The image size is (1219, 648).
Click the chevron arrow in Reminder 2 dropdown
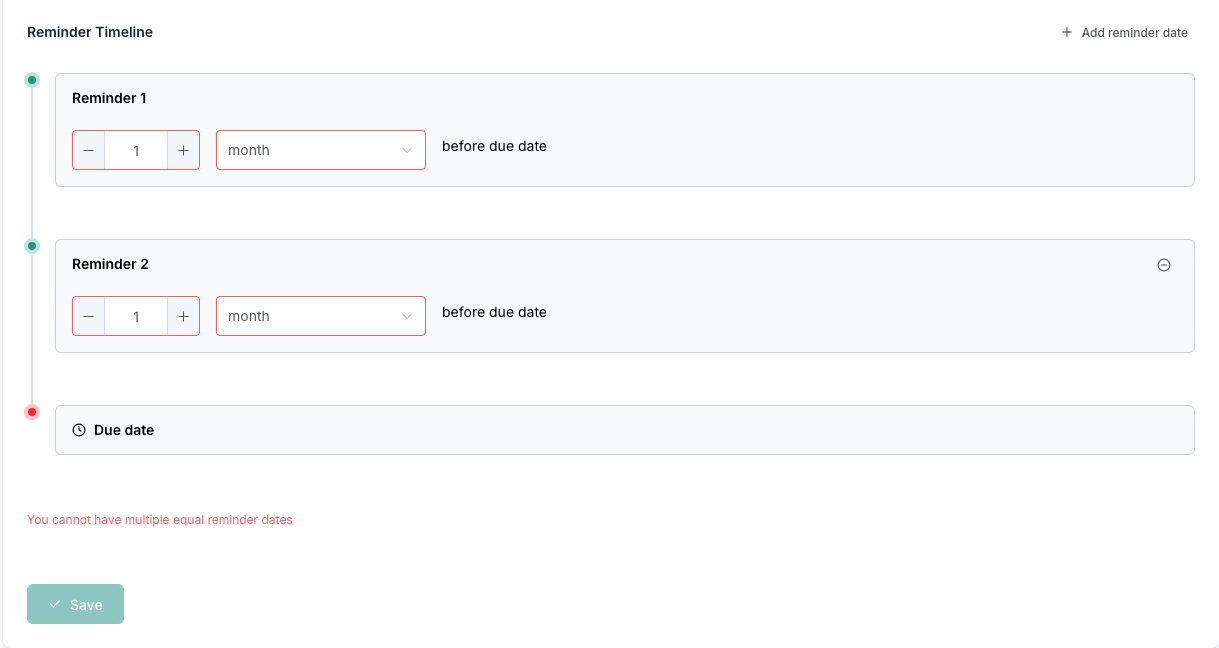tap(407, 316)
